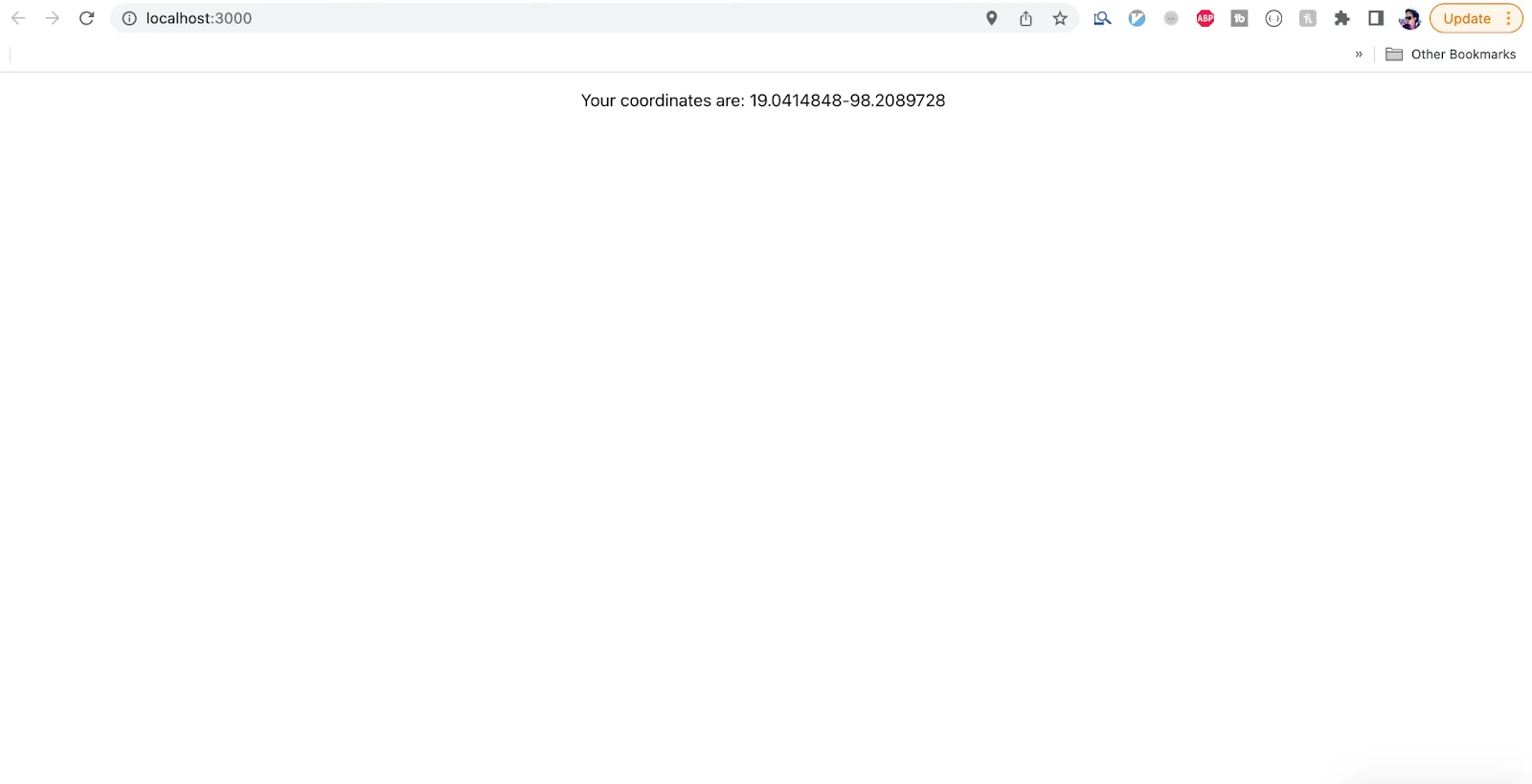The height and width of the screenshot is (784, 1532).
Task: Reload the localhost page
Action: coord(87,18)
